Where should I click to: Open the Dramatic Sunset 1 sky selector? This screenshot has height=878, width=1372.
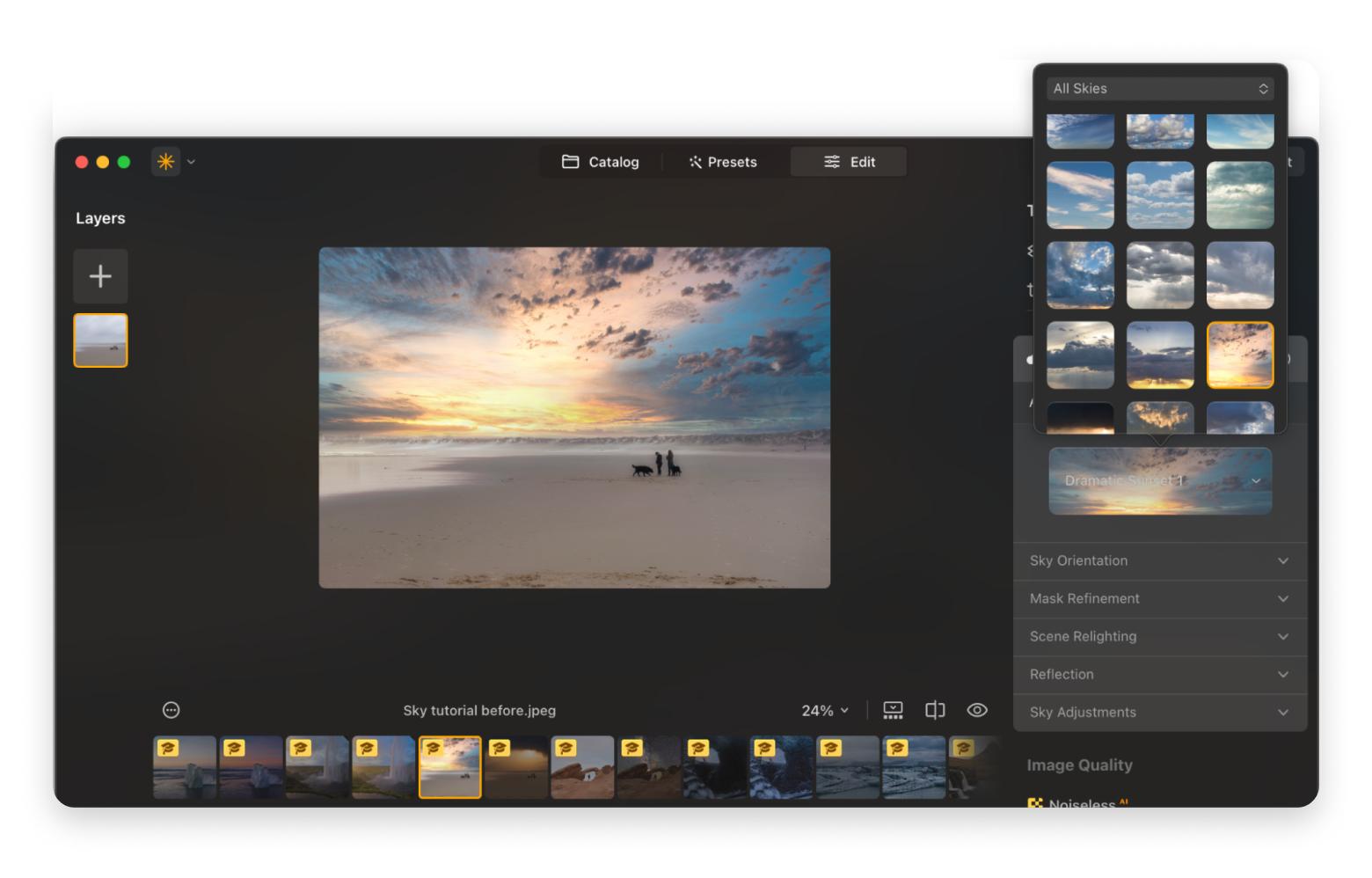click(1160, 481)
